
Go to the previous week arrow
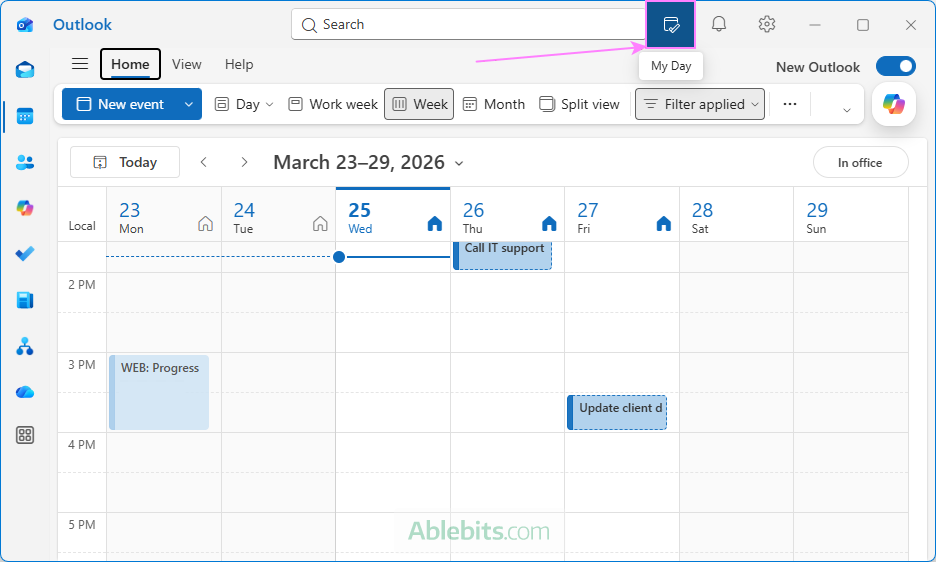[x=204, y=162]
